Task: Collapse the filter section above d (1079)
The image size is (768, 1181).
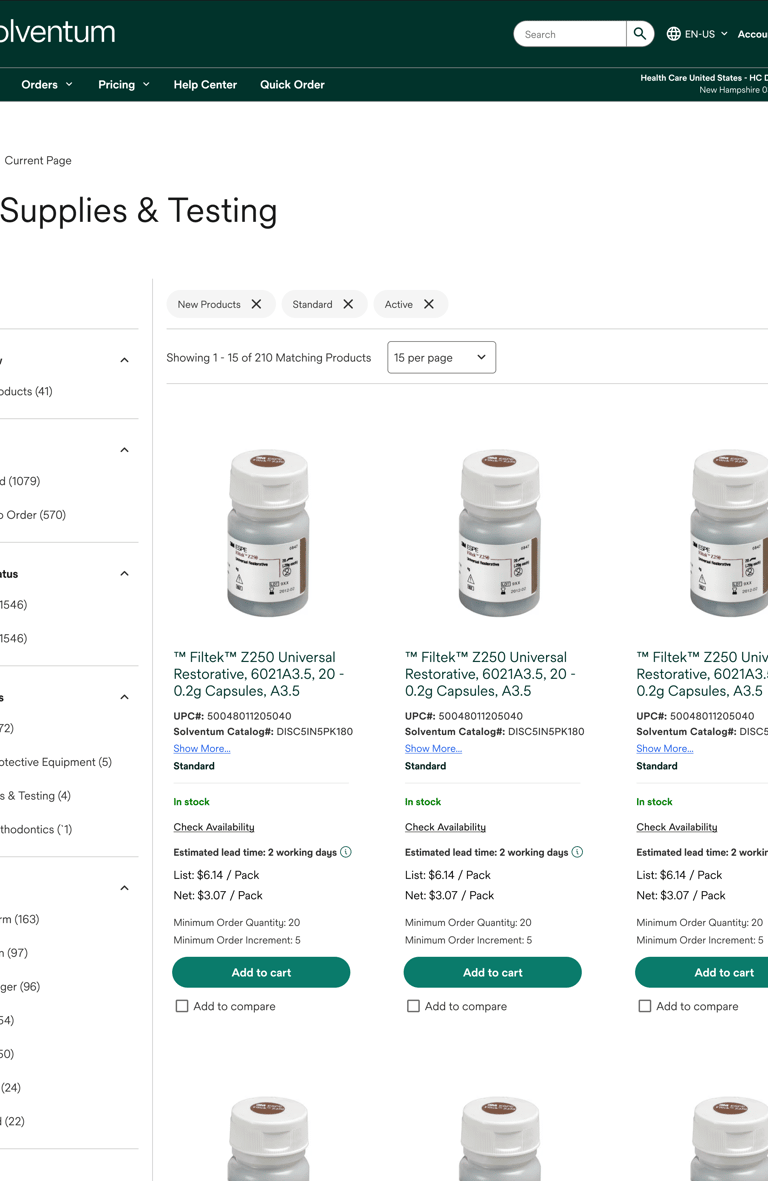Action: click(125, 450)
